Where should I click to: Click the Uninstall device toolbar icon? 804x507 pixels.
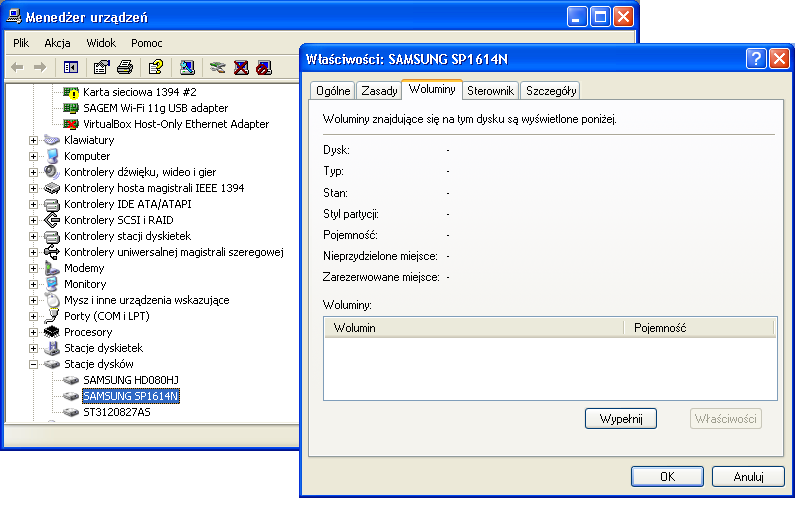pyautogui.click(x=241, y=67)
